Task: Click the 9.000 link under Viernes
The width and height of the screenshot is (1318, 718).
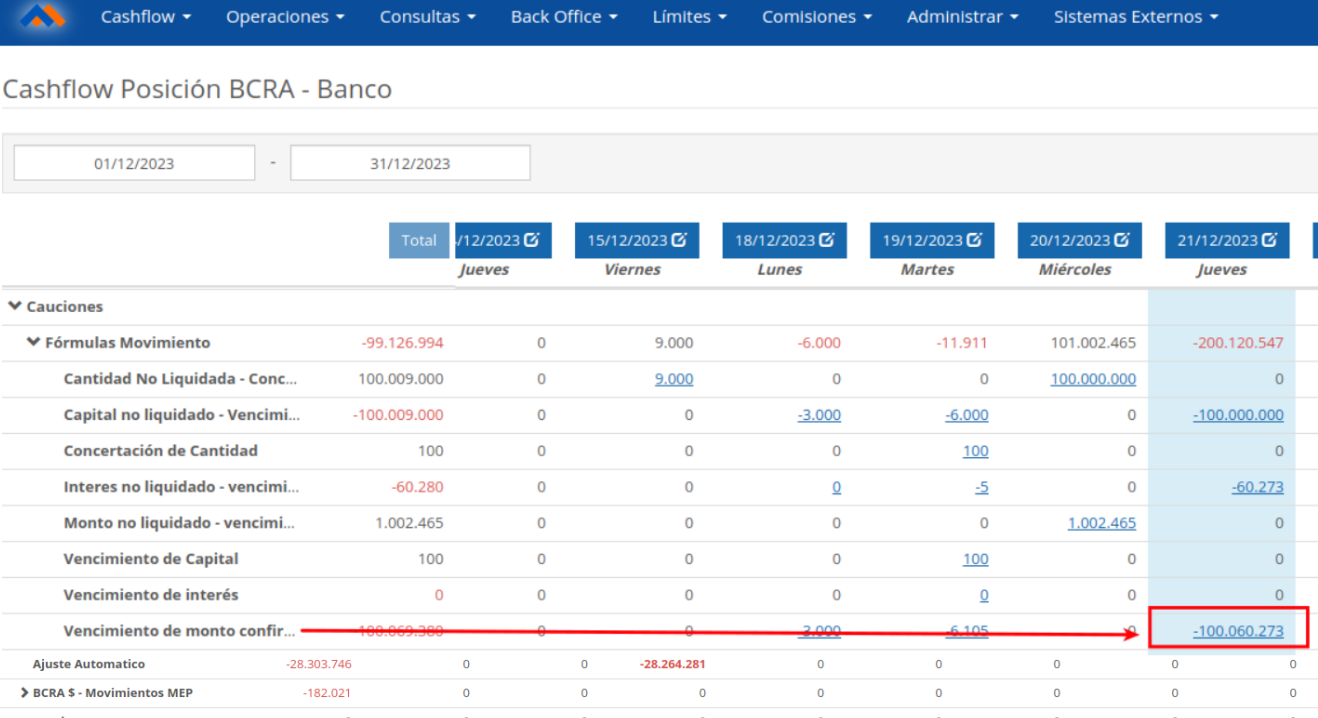Action: tap(674, 379)
